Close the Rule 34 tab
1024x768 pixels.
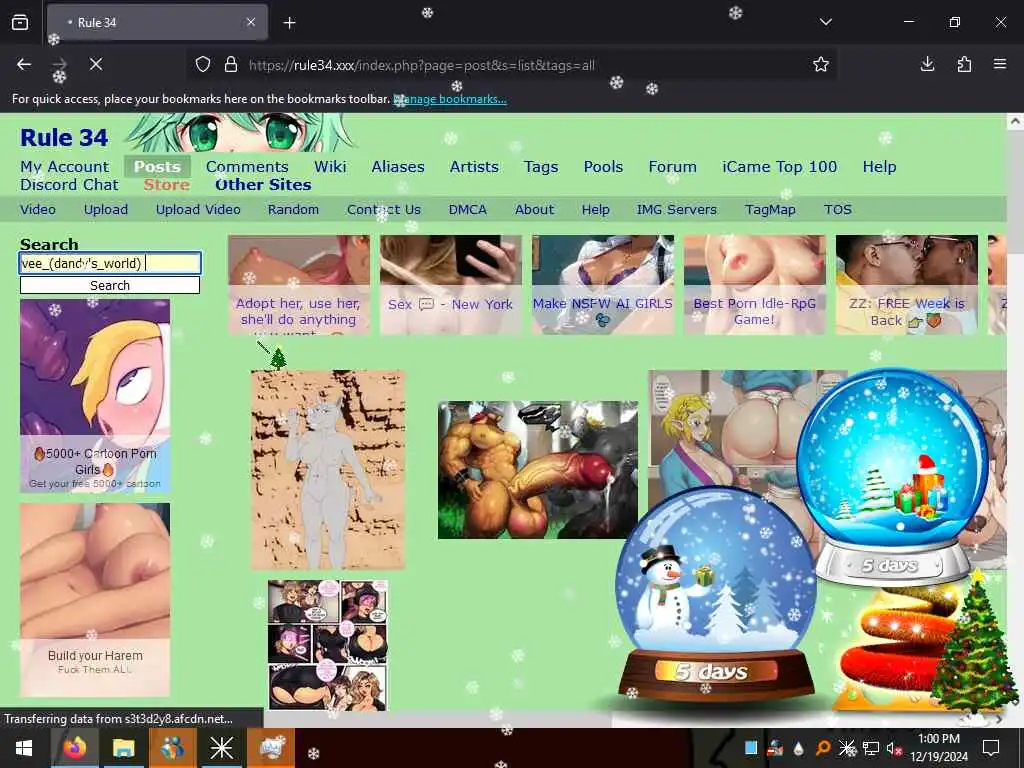[251, 22]
